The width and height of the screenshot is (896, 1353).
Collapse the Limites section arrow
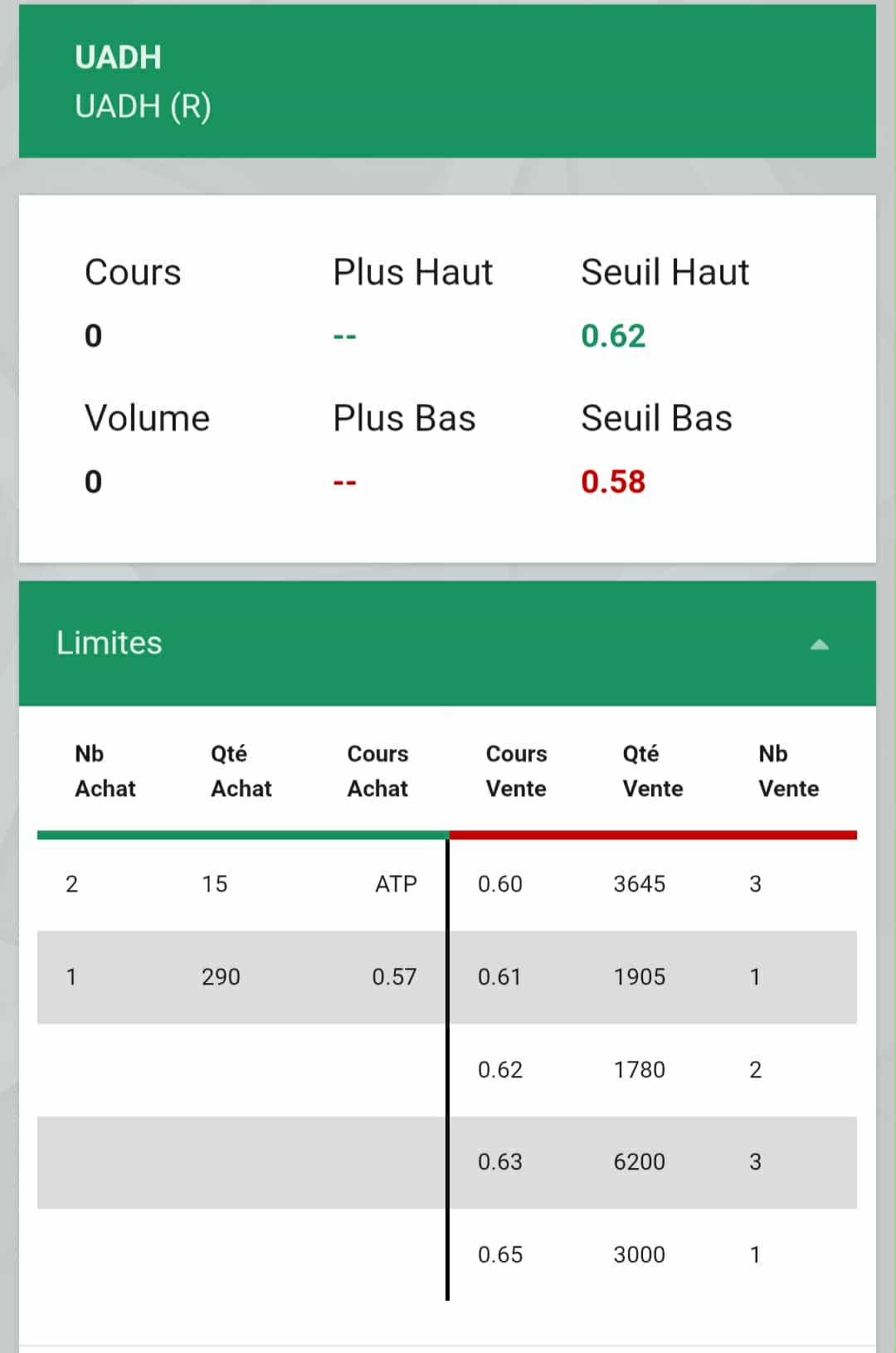click(x=819, y=645)
